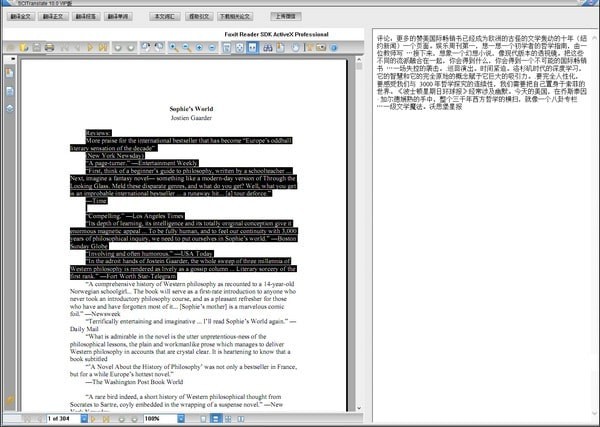This screenshot has width=600, height=427.
Task: Toggle the highlighted fit width icon
Action: click(x=253, y=47)
